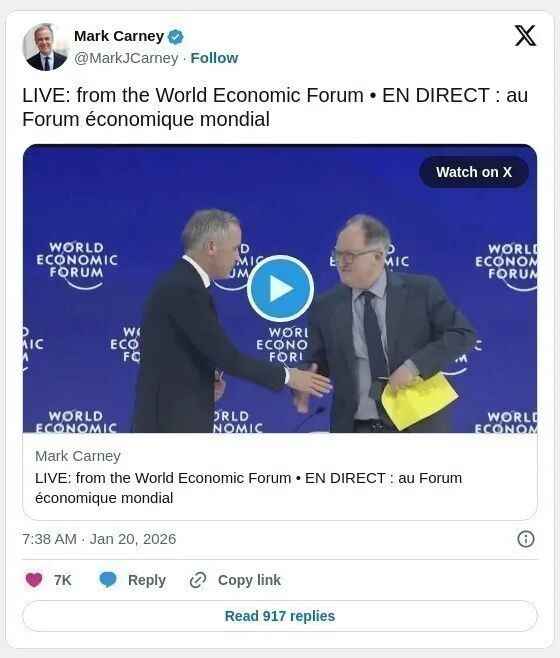560x658 pixels.
Task: Click the tweet text about World Economic Forum
Action: 275,107
